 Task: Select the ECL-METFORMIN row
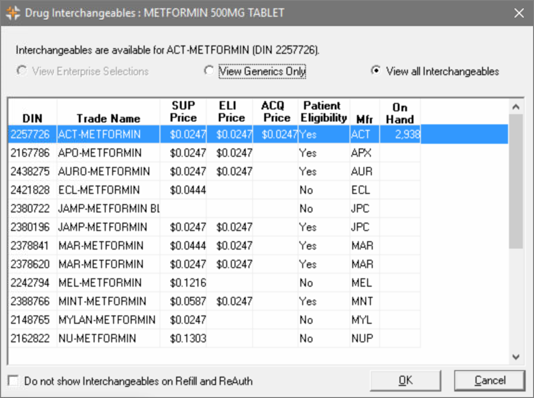[x=215, y=190]
